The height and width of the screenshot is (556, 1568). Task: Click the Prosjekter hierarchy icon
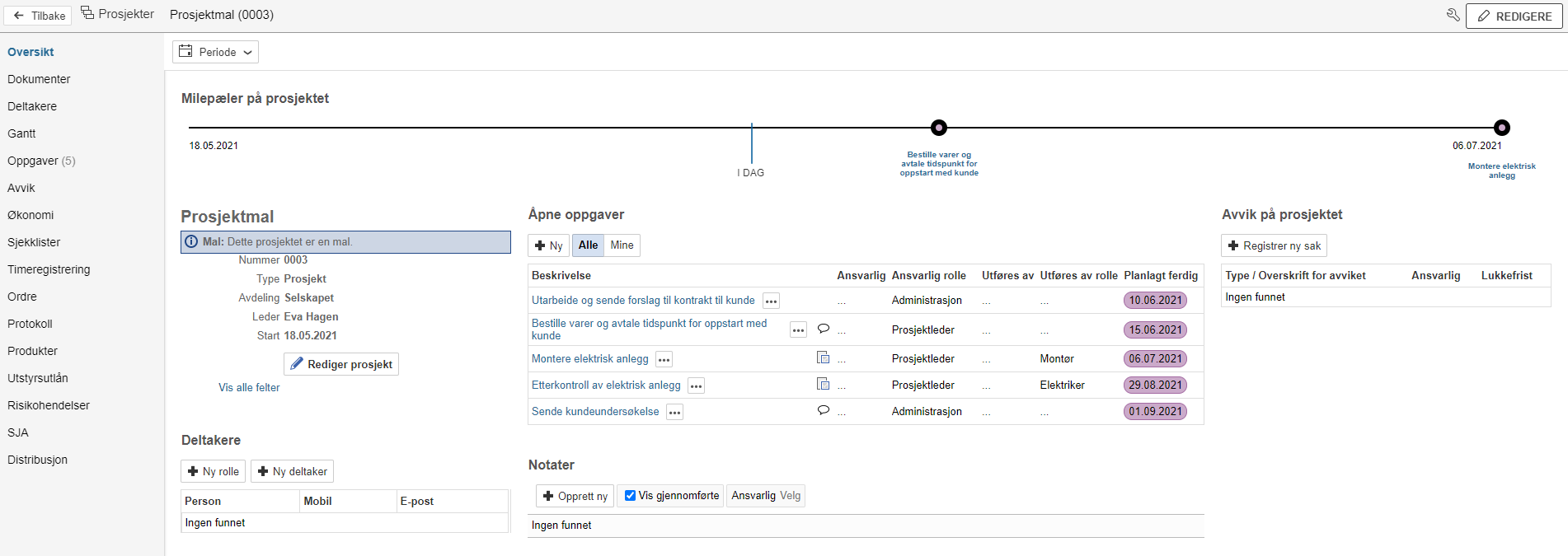[x=87, y=13]
